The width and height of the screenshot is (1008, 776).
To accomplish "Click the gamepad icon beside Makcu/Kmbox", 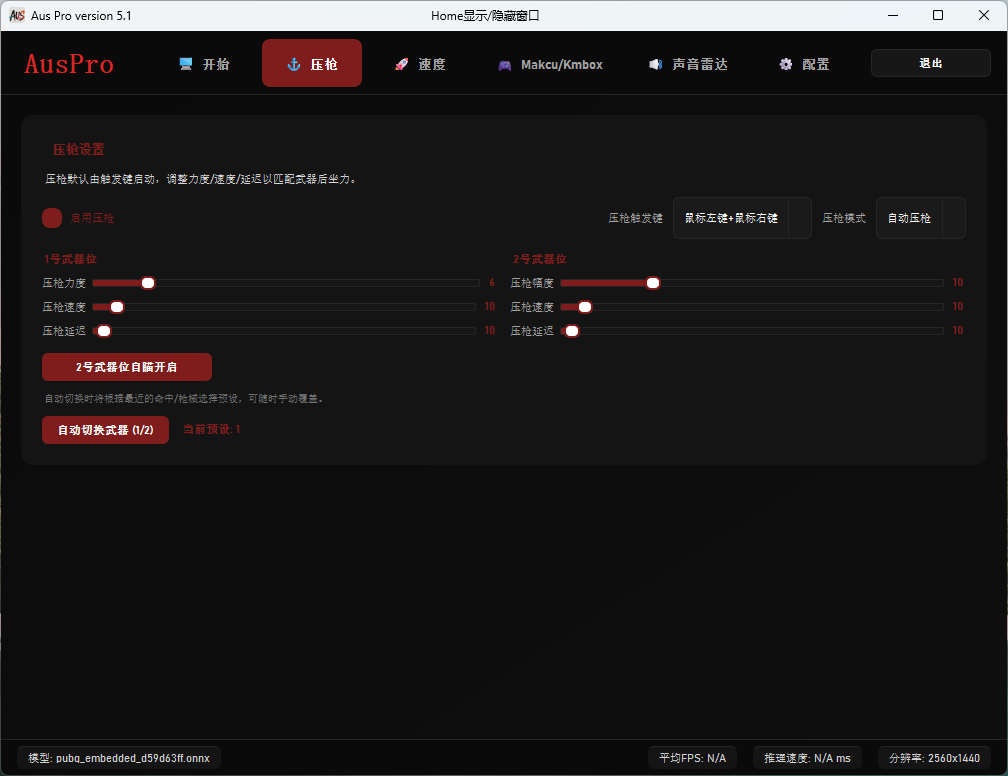I will click(x=505, y=65).
